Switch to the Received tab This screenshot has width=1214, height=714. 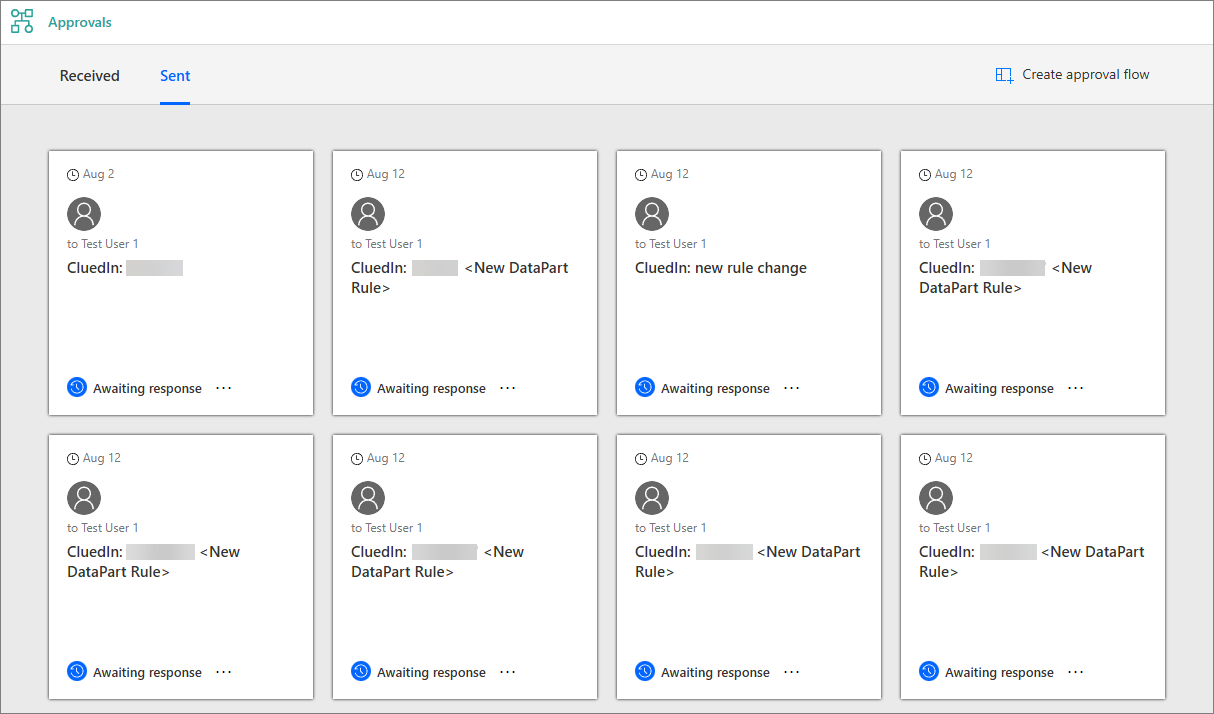(89, 75)
